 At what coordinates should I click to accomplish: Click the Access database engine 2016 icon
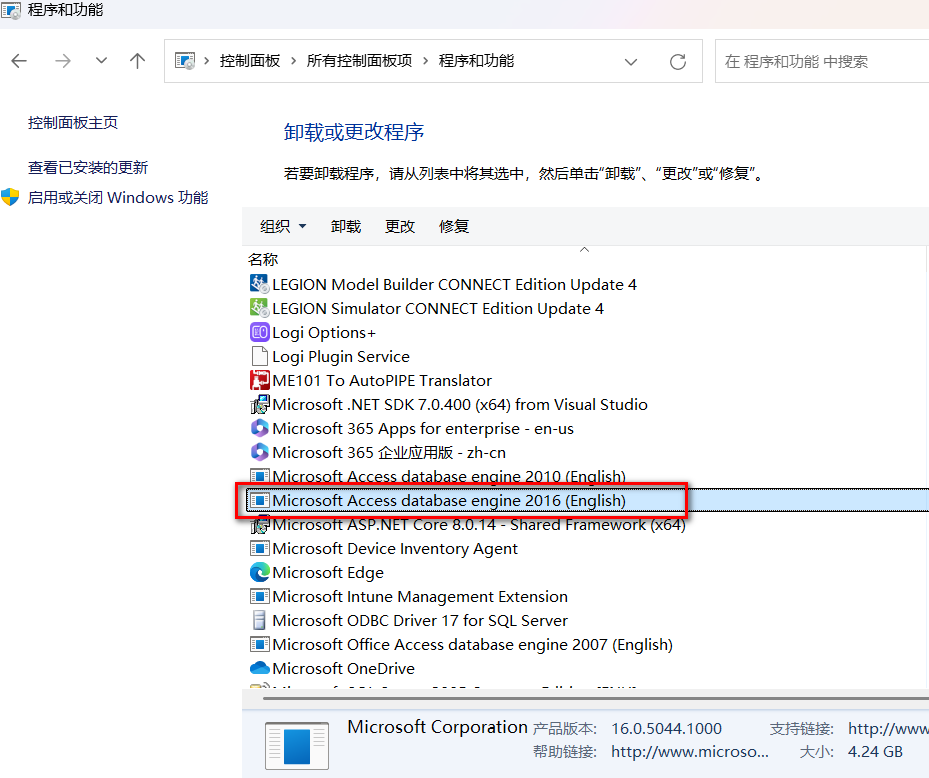click(260, 501)
